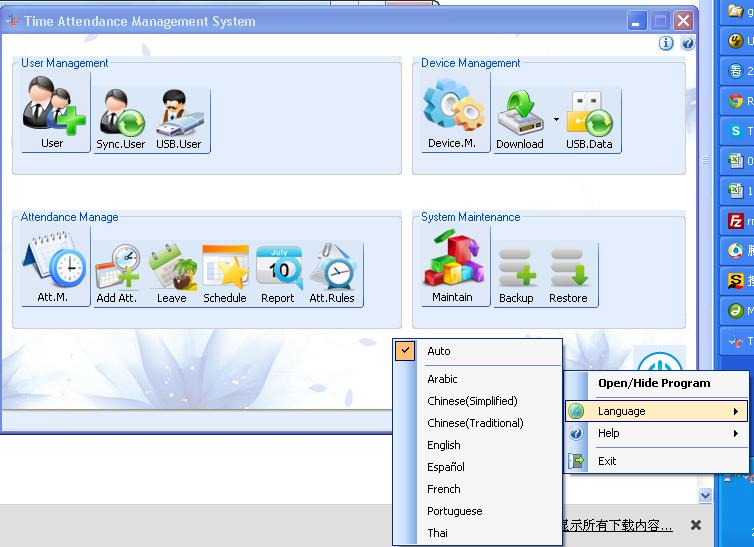Click the show all downloads link
This screenshot has width=754, height=547.
617,525
